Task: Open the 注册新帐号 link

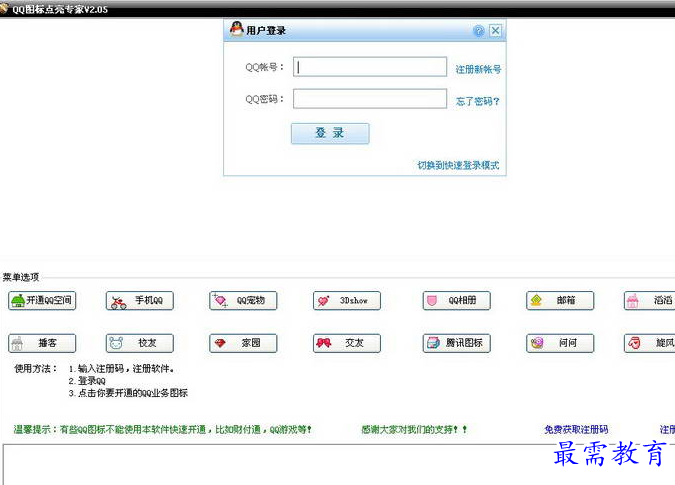Action: [x=478, y=69]
